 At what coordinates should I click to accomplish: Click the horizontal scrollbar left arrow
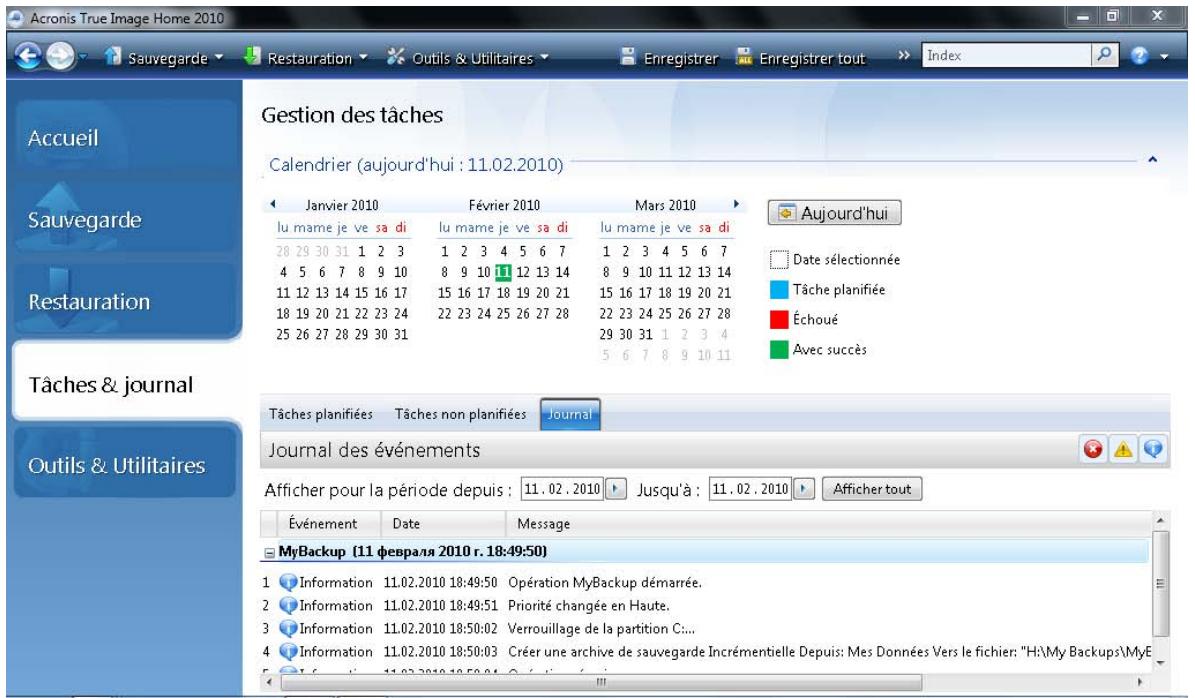pos(269,682)
